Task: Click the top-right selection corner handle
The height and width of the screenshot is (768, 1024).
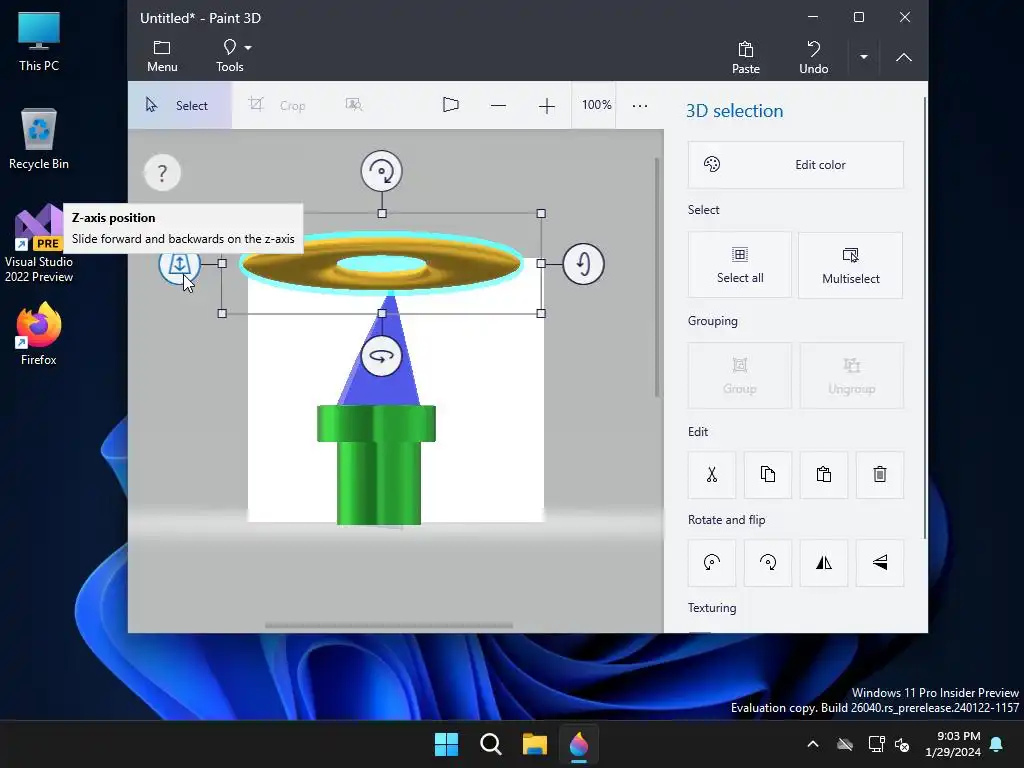Action: pyautogui.click(x=541, y=214)
